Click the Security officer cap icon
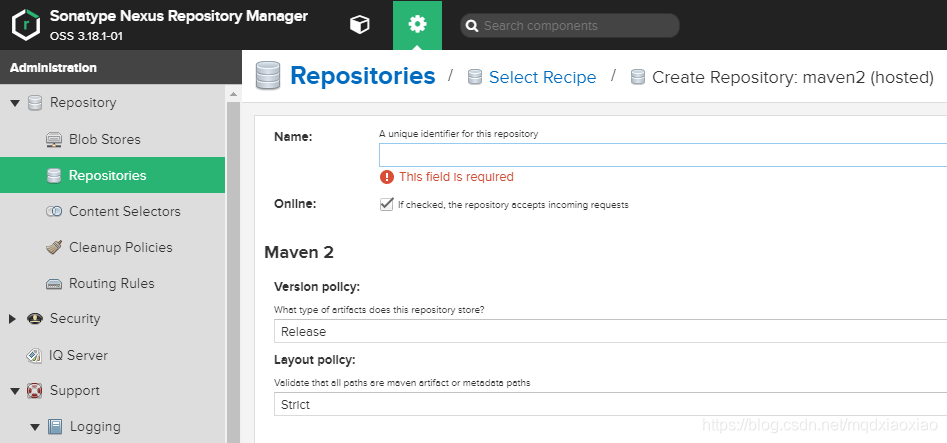Screen dimensions: 947x443 pos(35,319)
